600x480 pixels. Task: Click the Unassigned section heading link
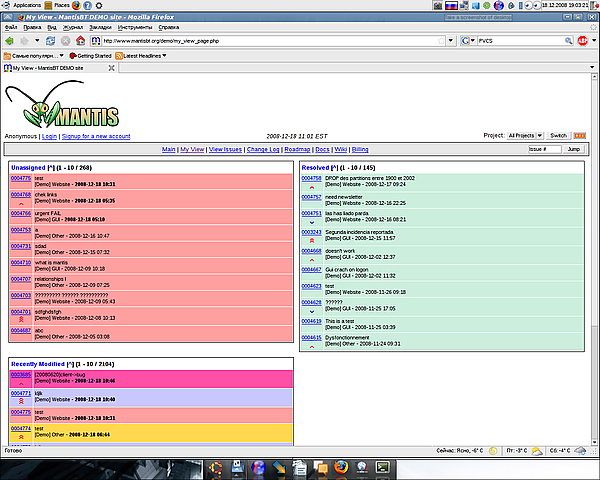point(28,168)
